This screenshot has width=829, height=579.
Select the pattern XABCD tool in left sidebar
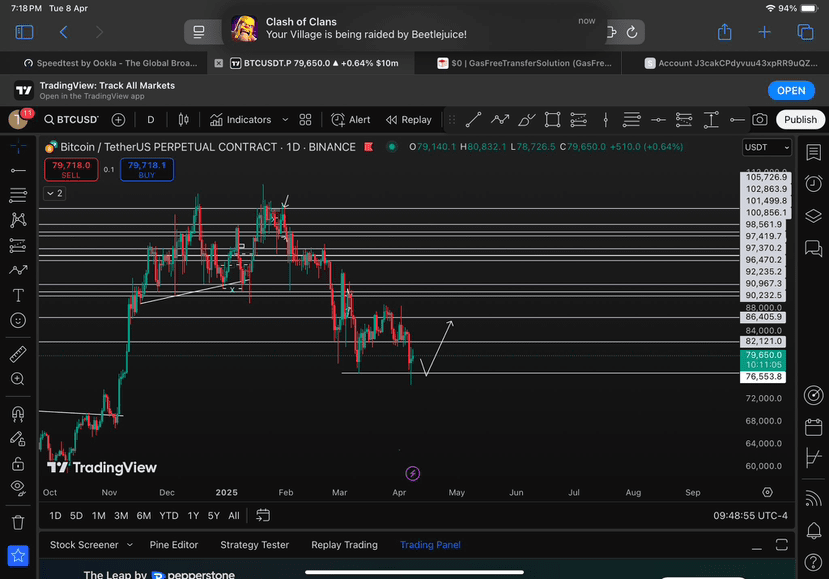tap(18, 220)
